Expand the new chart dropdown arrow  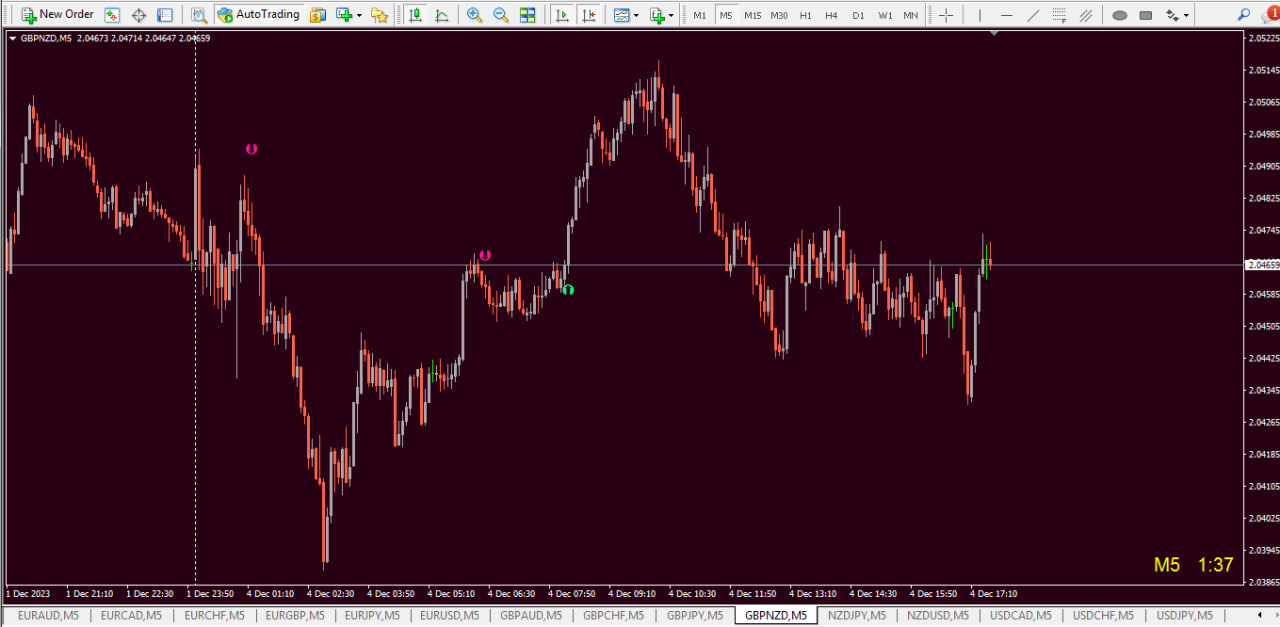359,16
